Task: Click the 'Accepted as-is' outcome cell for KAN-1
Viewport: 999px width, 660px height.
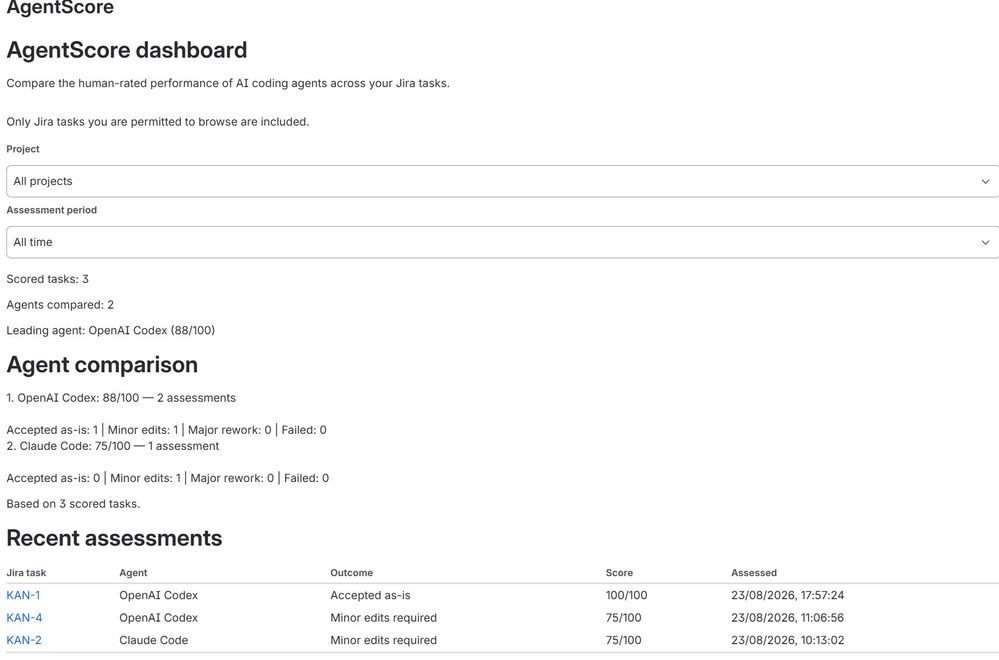Action: point(370,595)
